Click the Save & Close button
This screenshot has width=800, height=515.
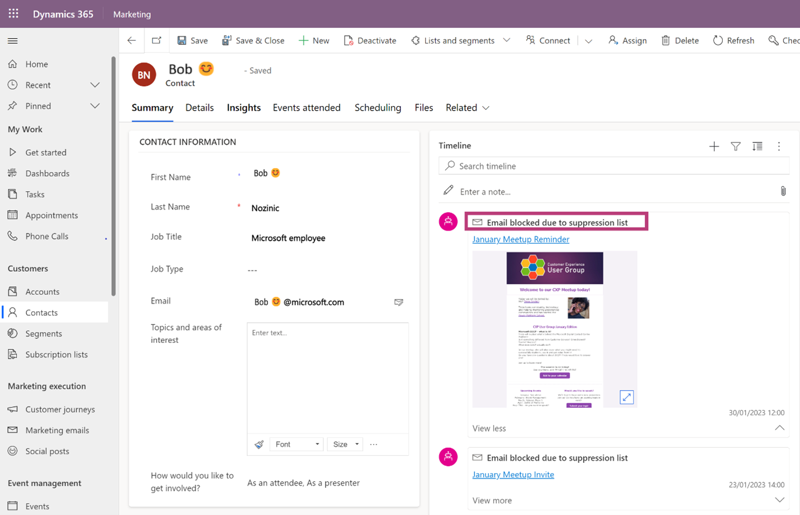pos(253,41)
